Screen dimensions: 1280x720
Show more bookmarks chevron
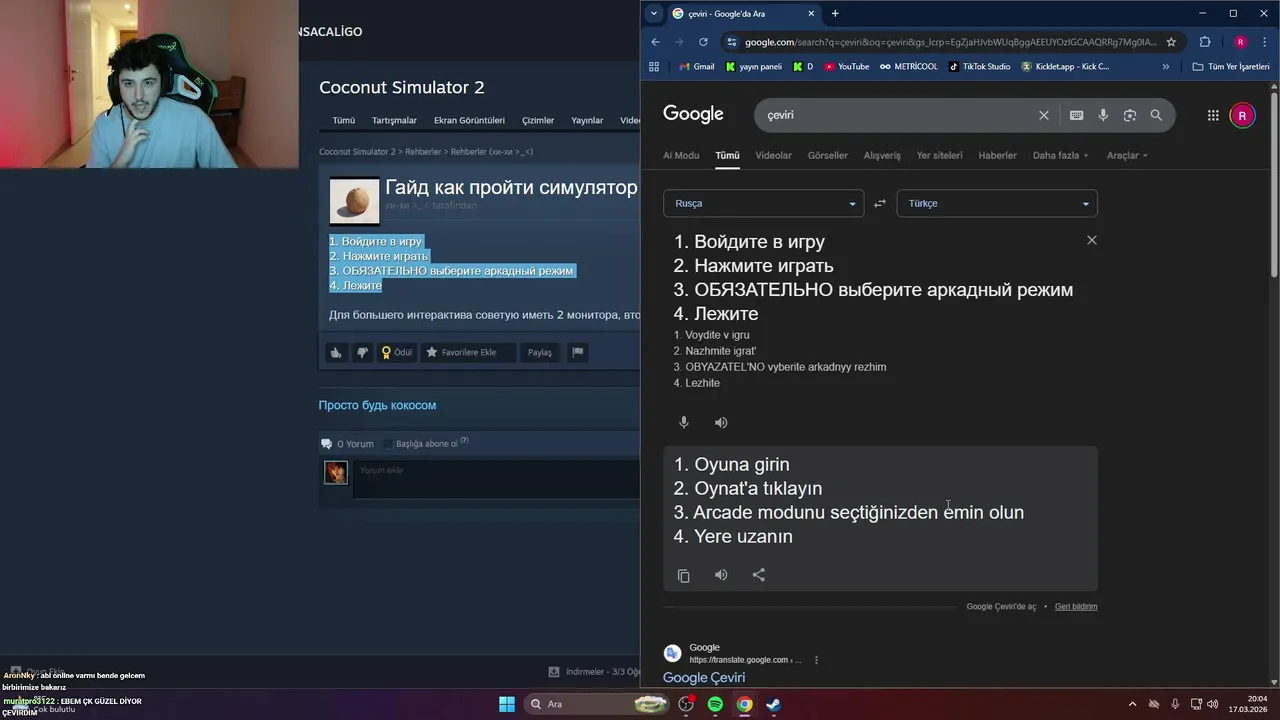click(x=1165, y=67)
